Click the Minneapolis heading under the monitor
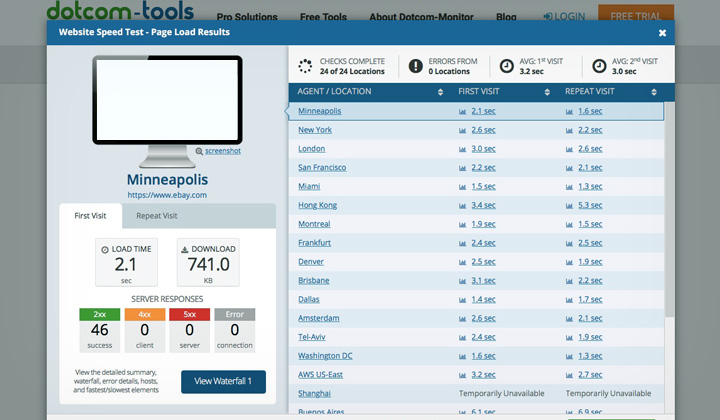720x420 pixels. click(167, 179)
